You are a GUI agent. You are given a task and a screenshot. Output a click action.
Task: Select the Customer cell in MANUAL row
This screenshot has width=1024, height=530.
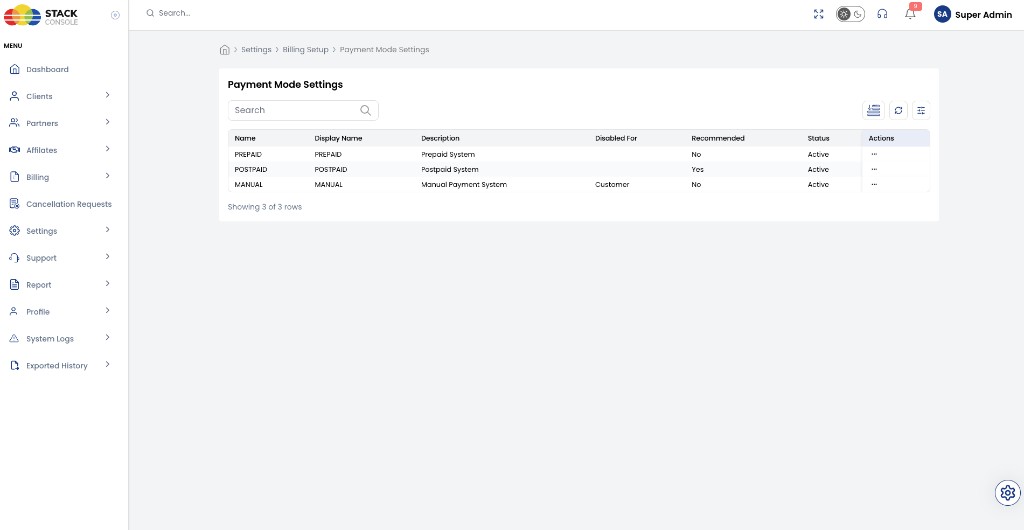point(612,185)
